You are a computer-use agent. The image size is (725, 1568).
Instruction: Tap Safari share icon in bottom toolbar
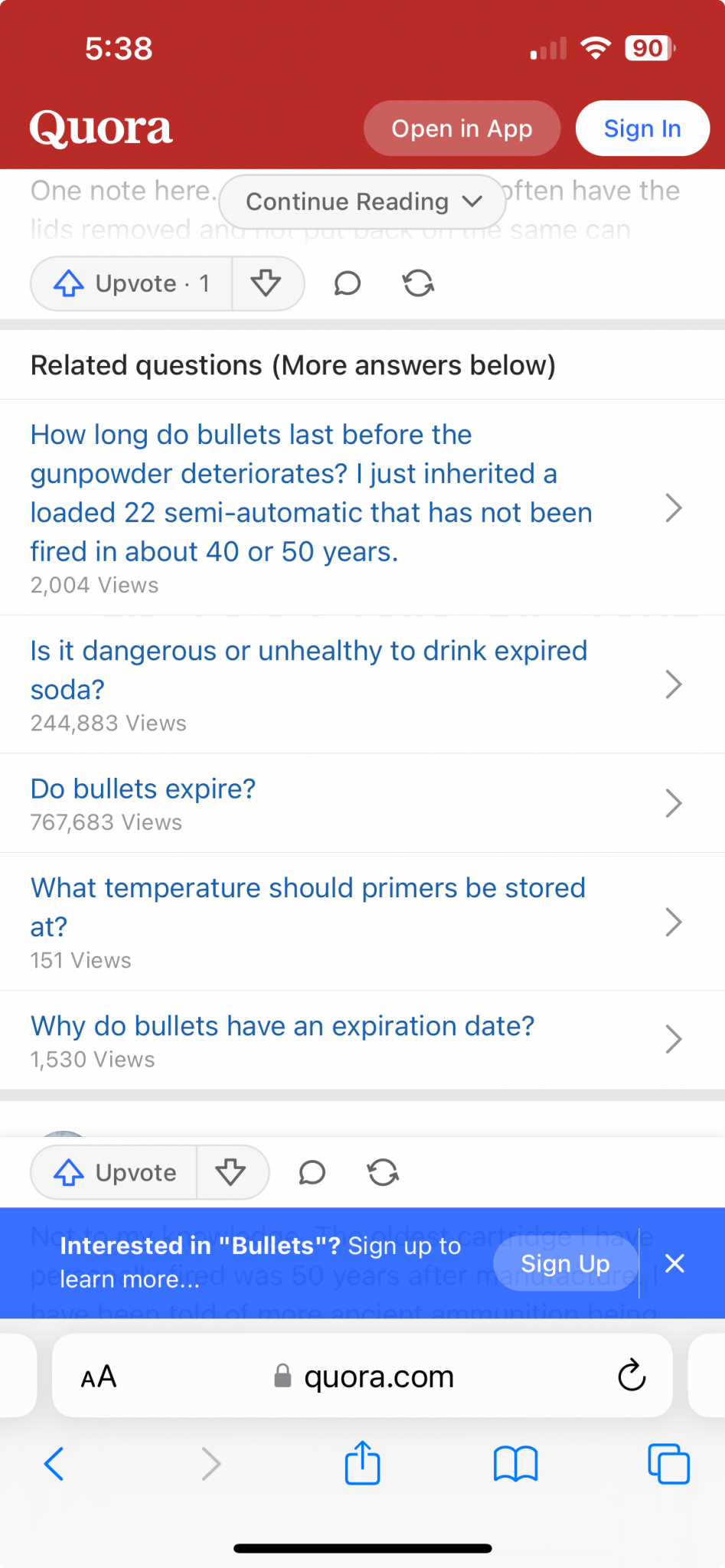tap(362, 1463)
